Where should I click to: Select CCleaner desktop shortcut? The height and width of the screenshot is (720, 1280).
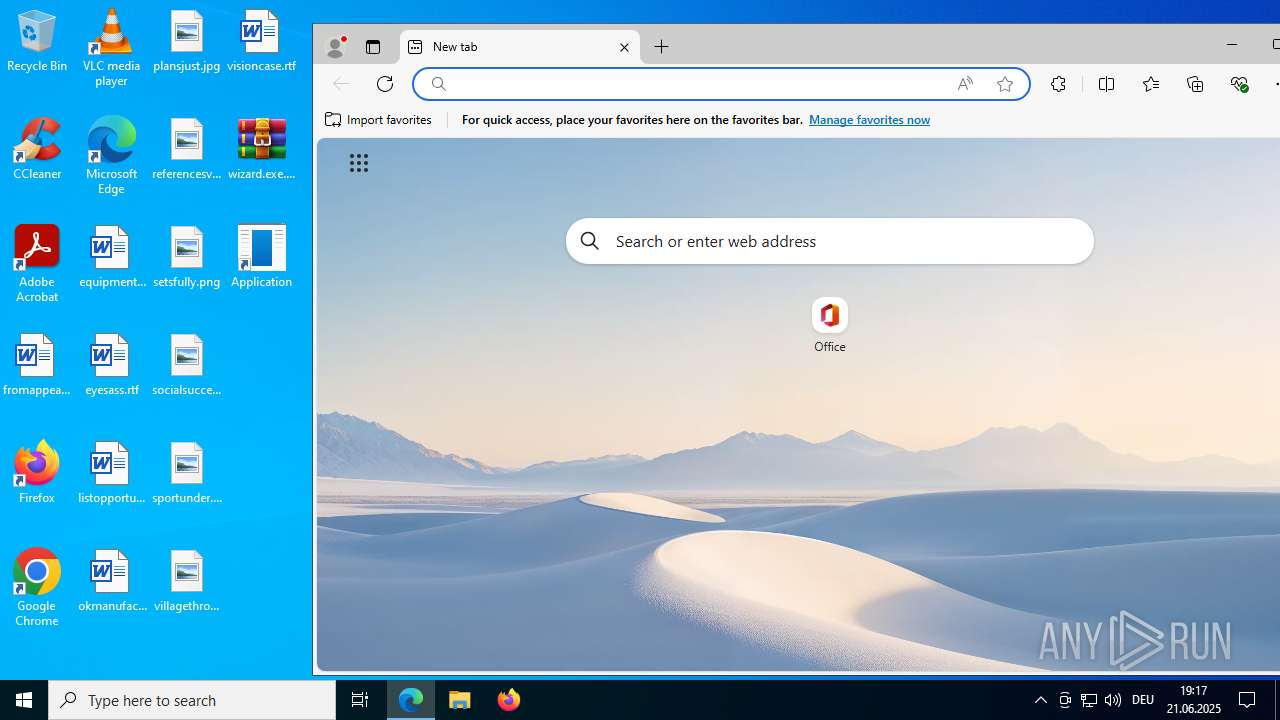[37, 149]
